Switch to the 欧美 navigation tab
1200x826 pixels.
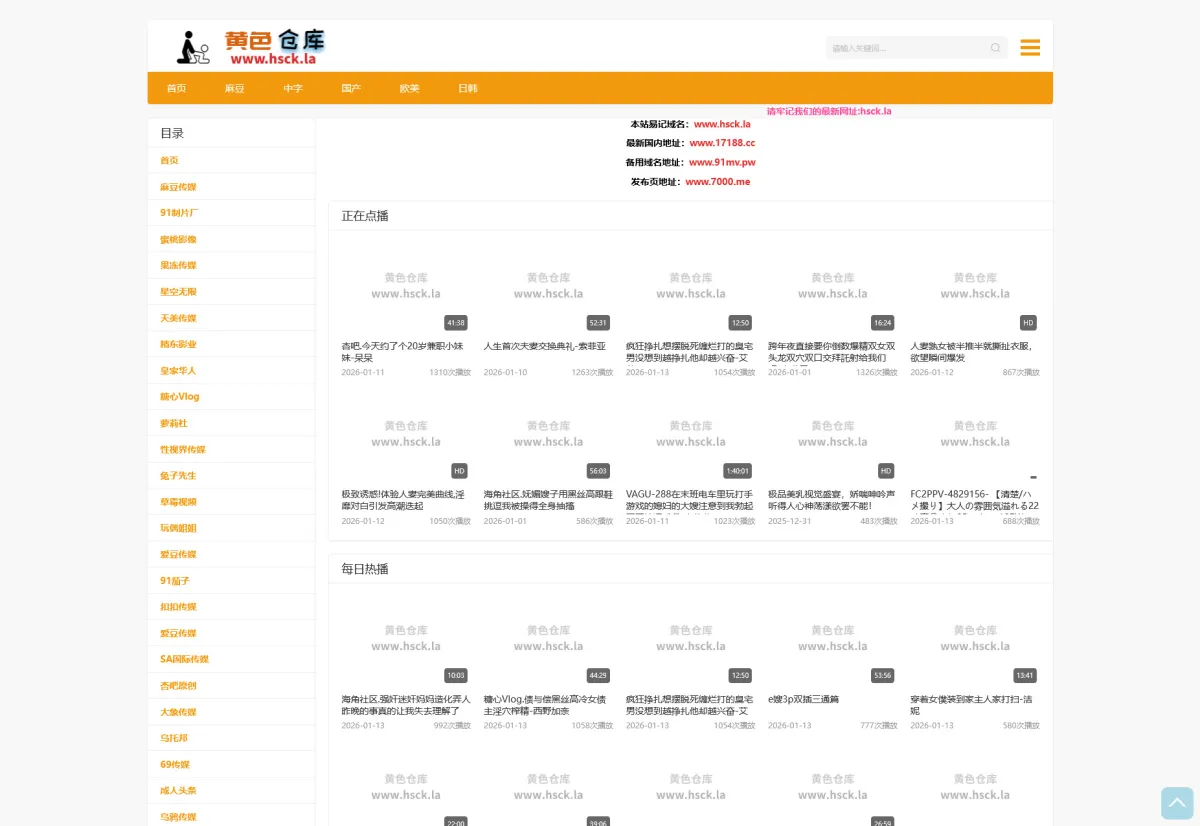click(409, 89)
